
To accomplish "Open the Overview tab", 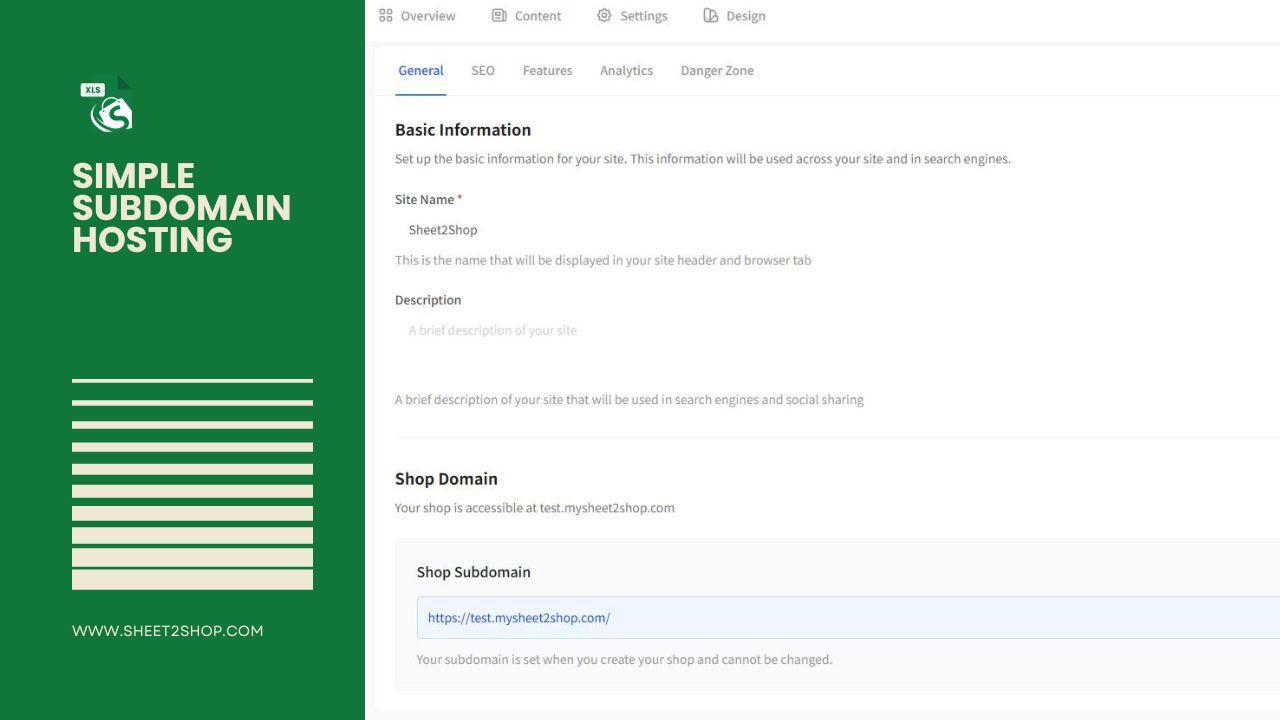I will [x=417, y=16].
